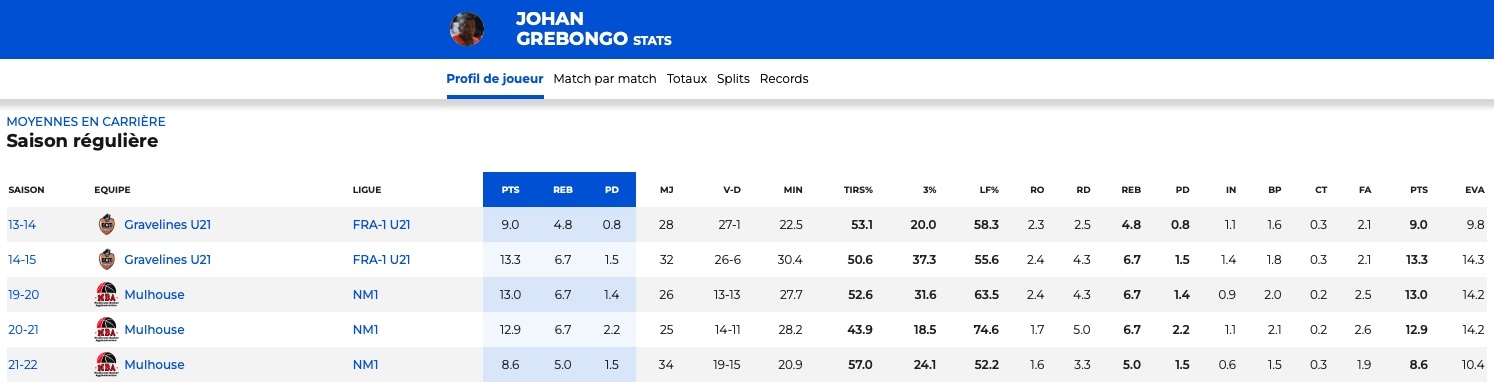Viewport: 1494px width, 382px height.
Task: Open NM1 league link in 21-22 row
Action: pos(366,365)
